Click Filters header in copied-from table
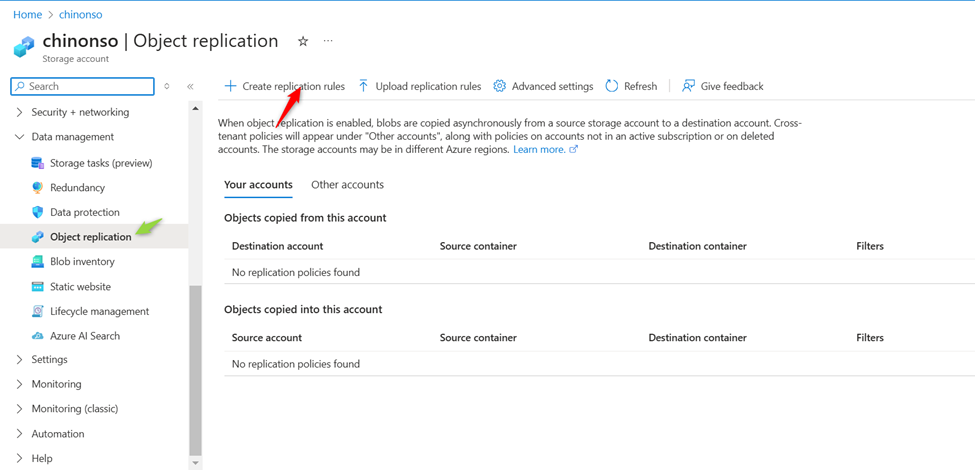 pos(870,246)
